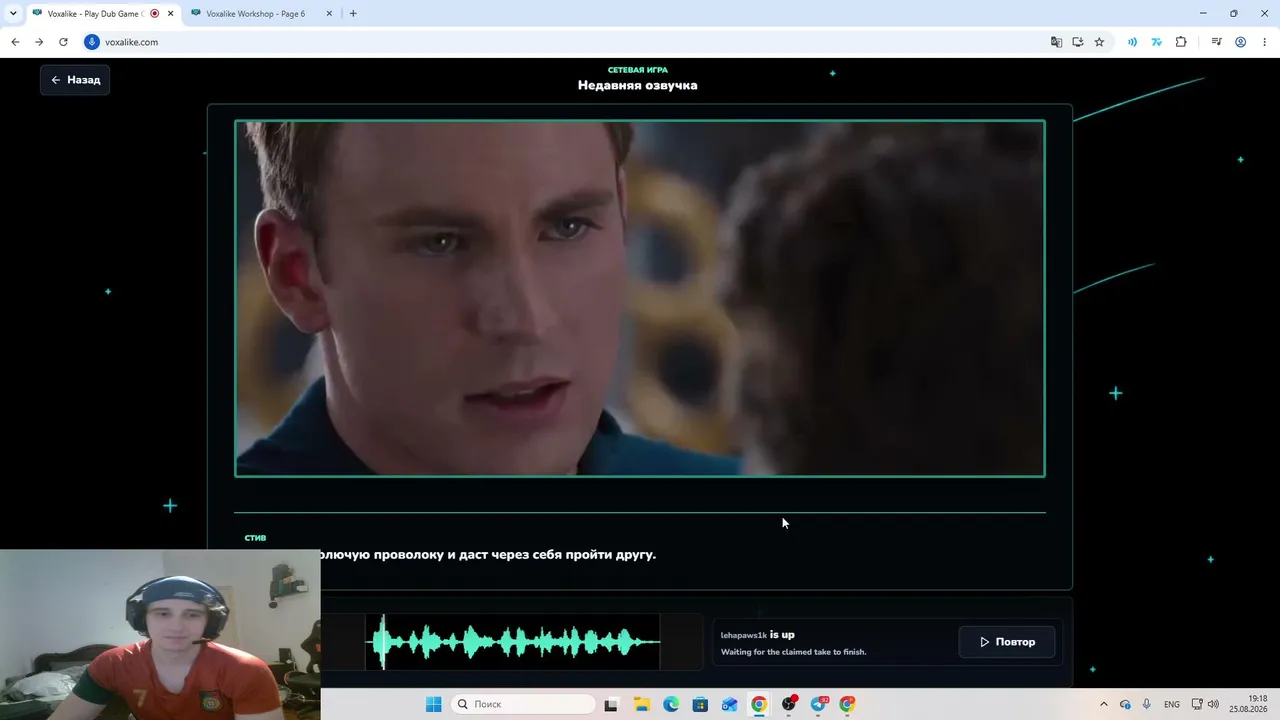This screenshot has width=1280, height=720.
Task: Navigate back in browser history
Action: (15, 42)
